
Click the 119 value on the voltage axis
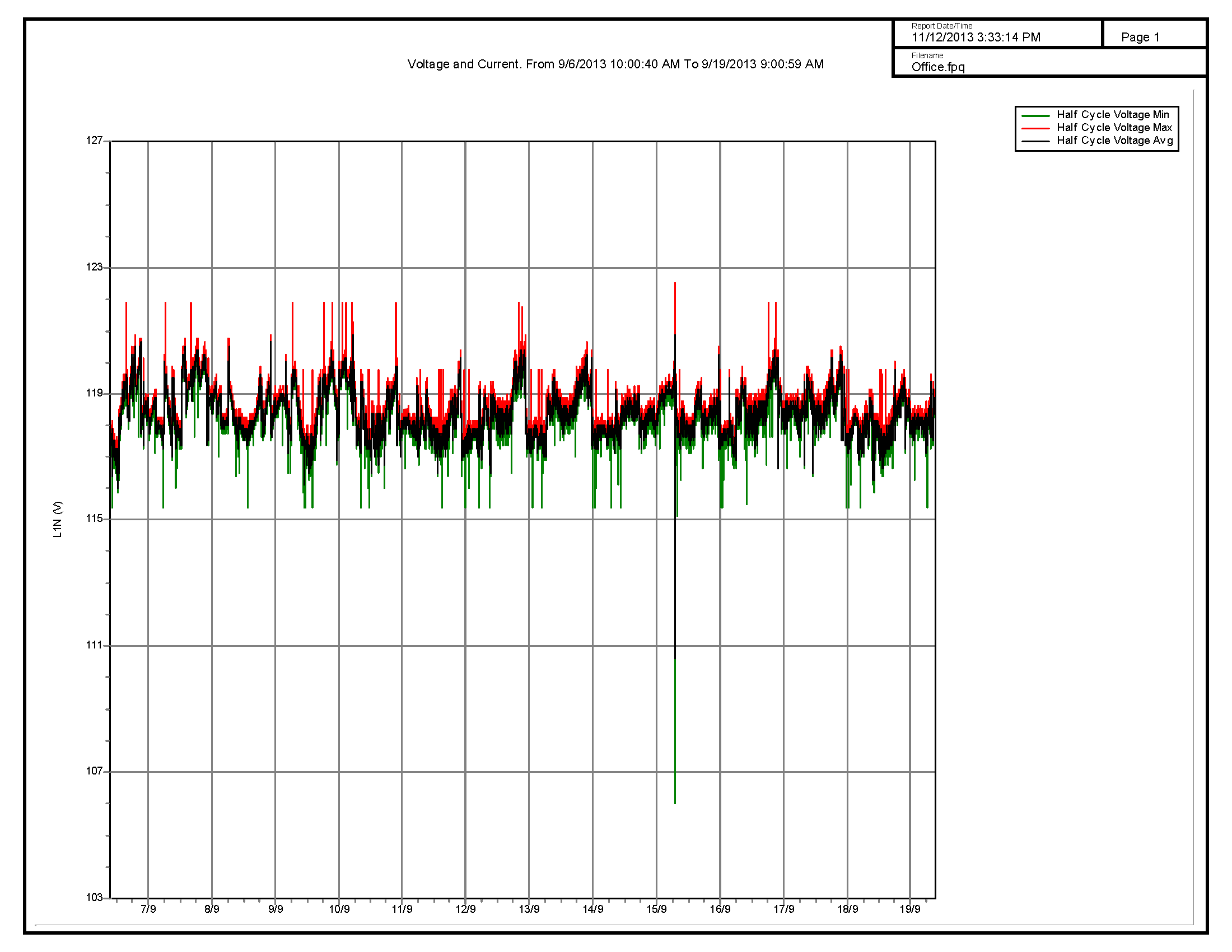click(94, 393)
